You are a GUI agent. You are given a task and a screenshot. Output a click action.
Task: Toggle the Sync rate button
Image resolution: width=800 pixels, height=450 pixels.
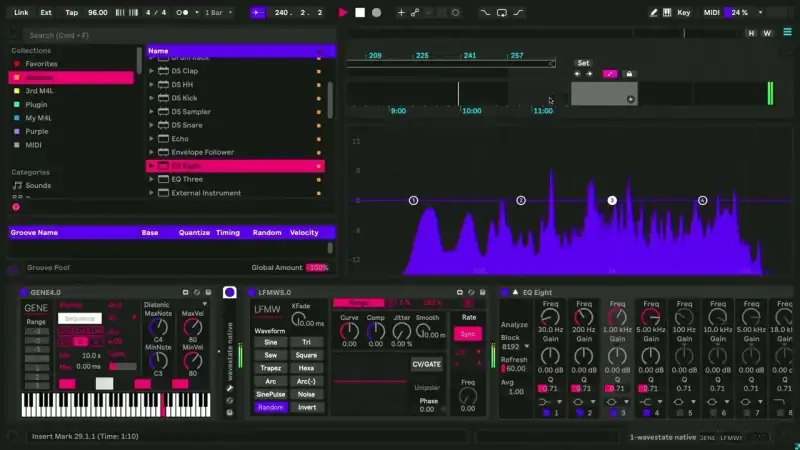click(468, 334)
